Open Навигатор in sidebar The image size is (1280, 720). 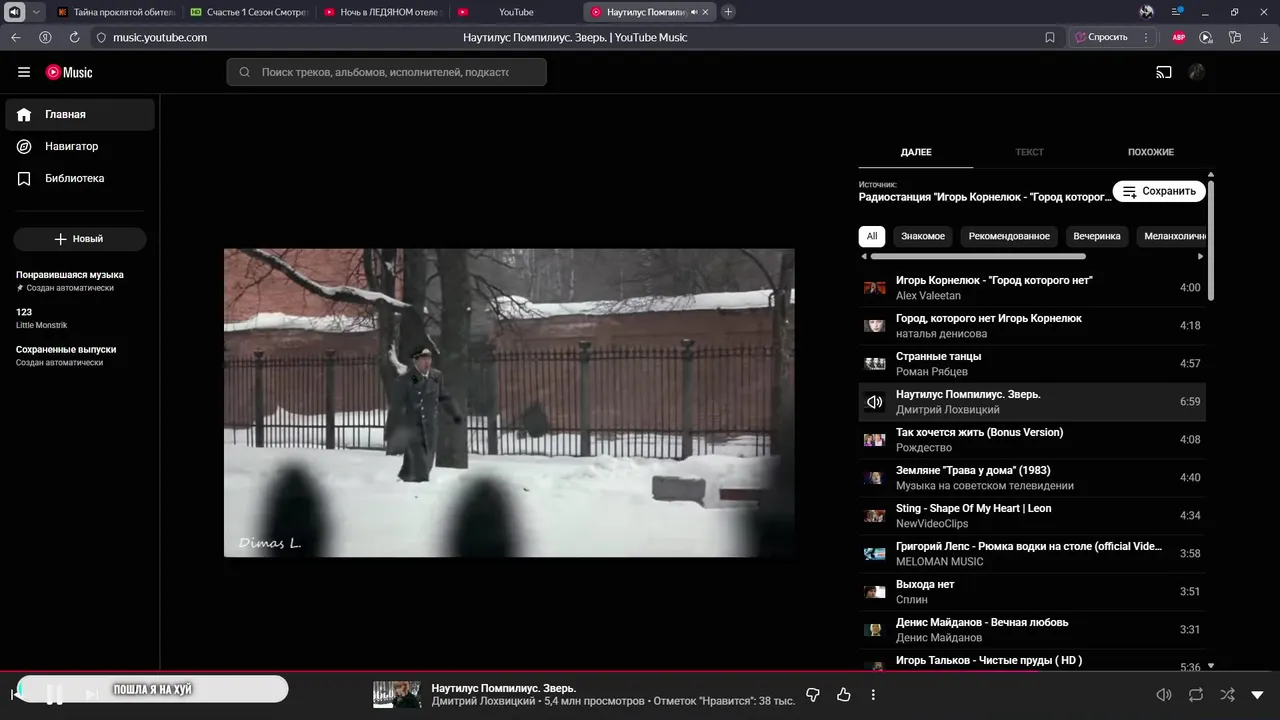[80, 146]
